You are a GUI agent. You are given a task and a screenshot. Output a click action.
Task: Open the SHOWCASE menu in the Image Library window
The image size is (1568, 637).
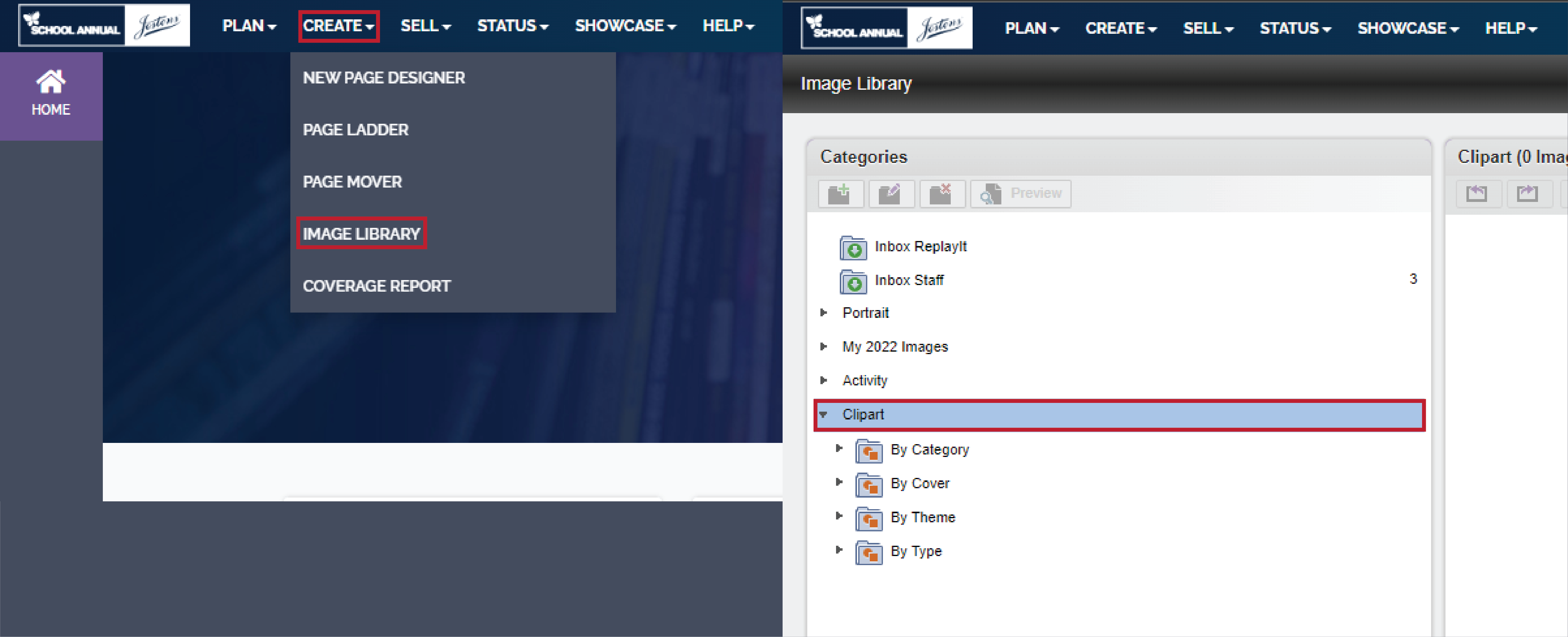pos(1408,28)
